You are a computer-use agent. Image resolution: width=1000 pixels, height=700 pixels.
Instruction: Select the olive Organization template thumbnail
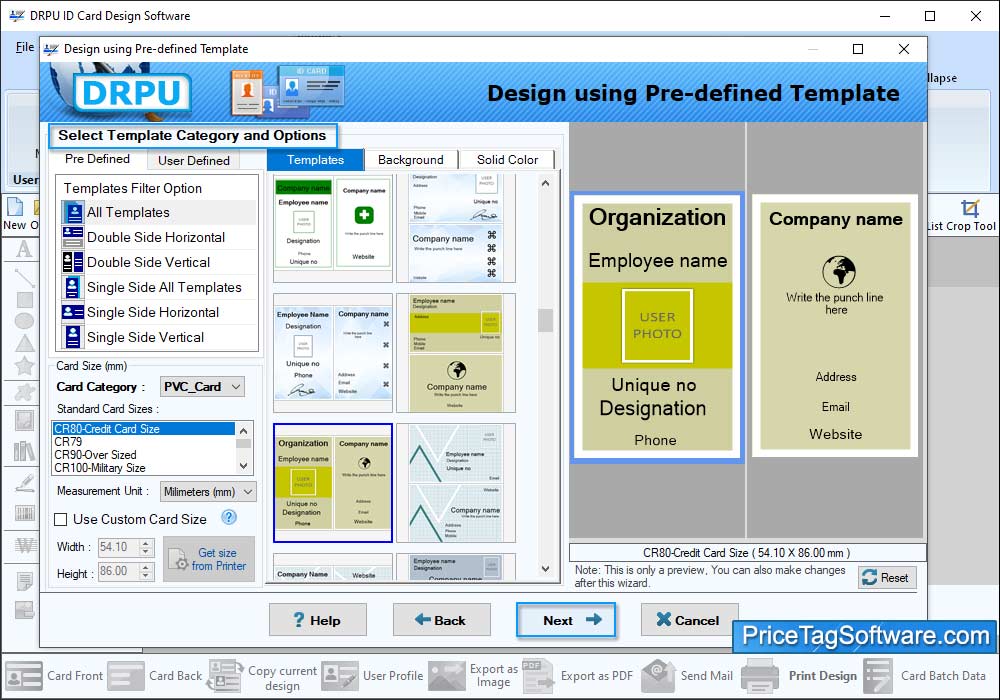[x=333, y=483]
